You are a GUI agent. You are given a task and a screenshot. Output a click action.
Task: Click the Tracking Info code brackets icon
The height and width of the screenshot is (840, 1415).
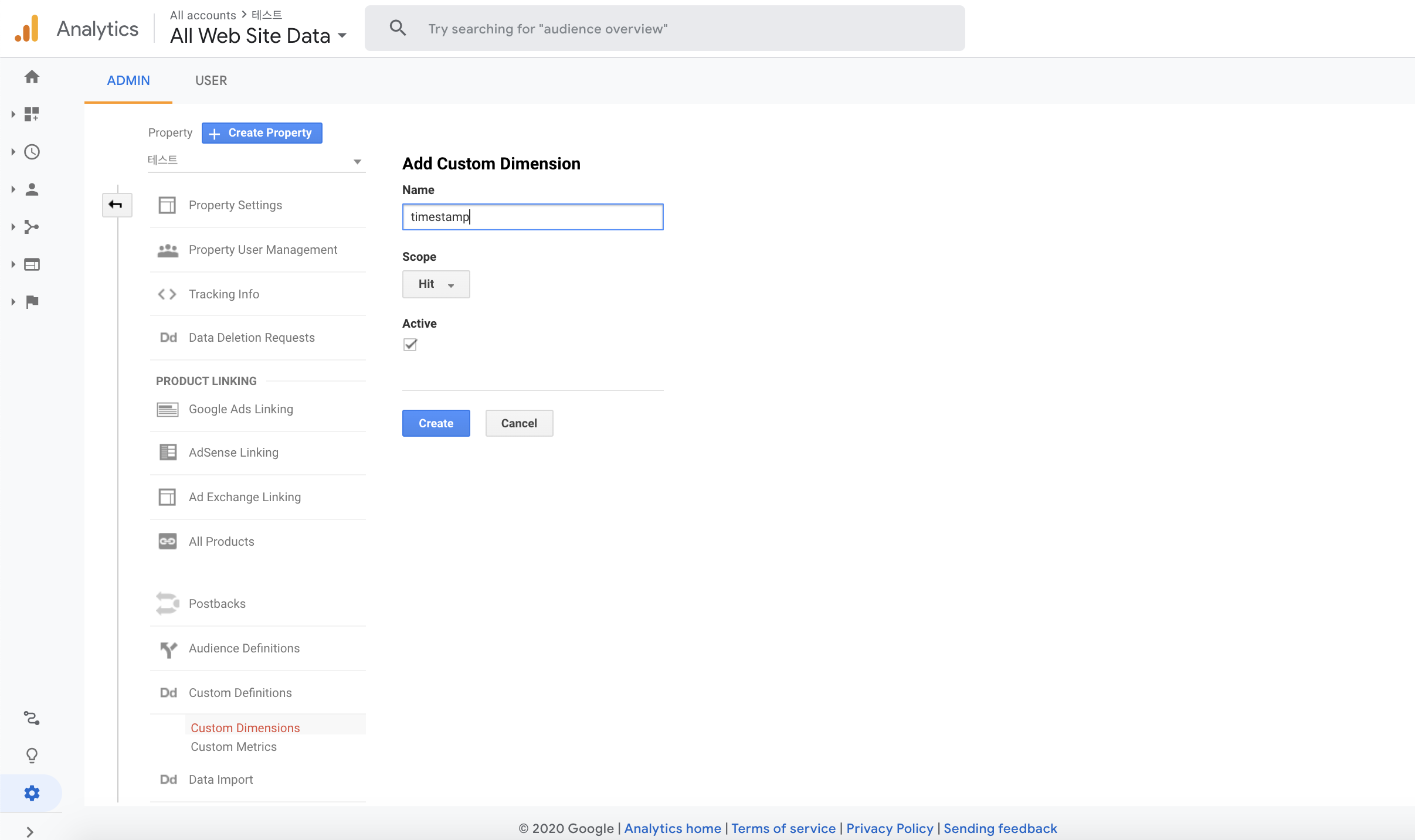(167, 294)
